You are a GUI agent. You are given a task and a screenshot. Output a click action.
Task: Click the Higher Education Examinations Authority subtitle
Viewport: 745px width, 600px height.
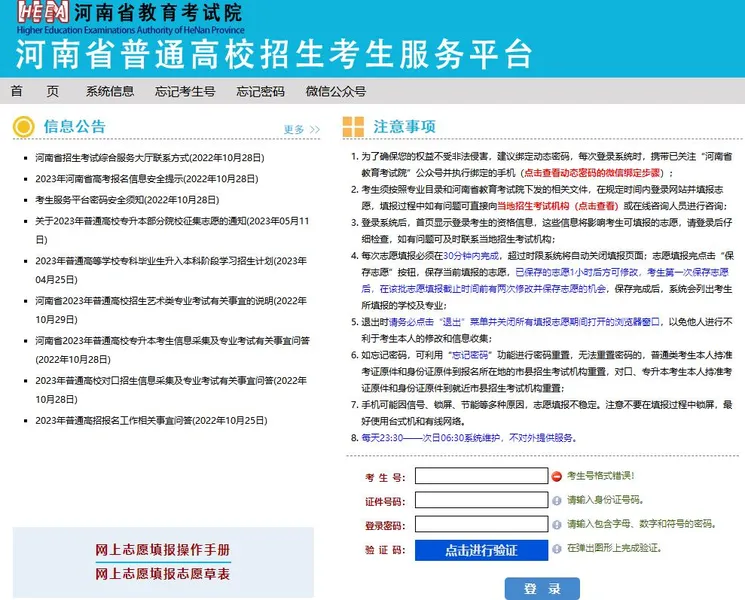point(131,30)
